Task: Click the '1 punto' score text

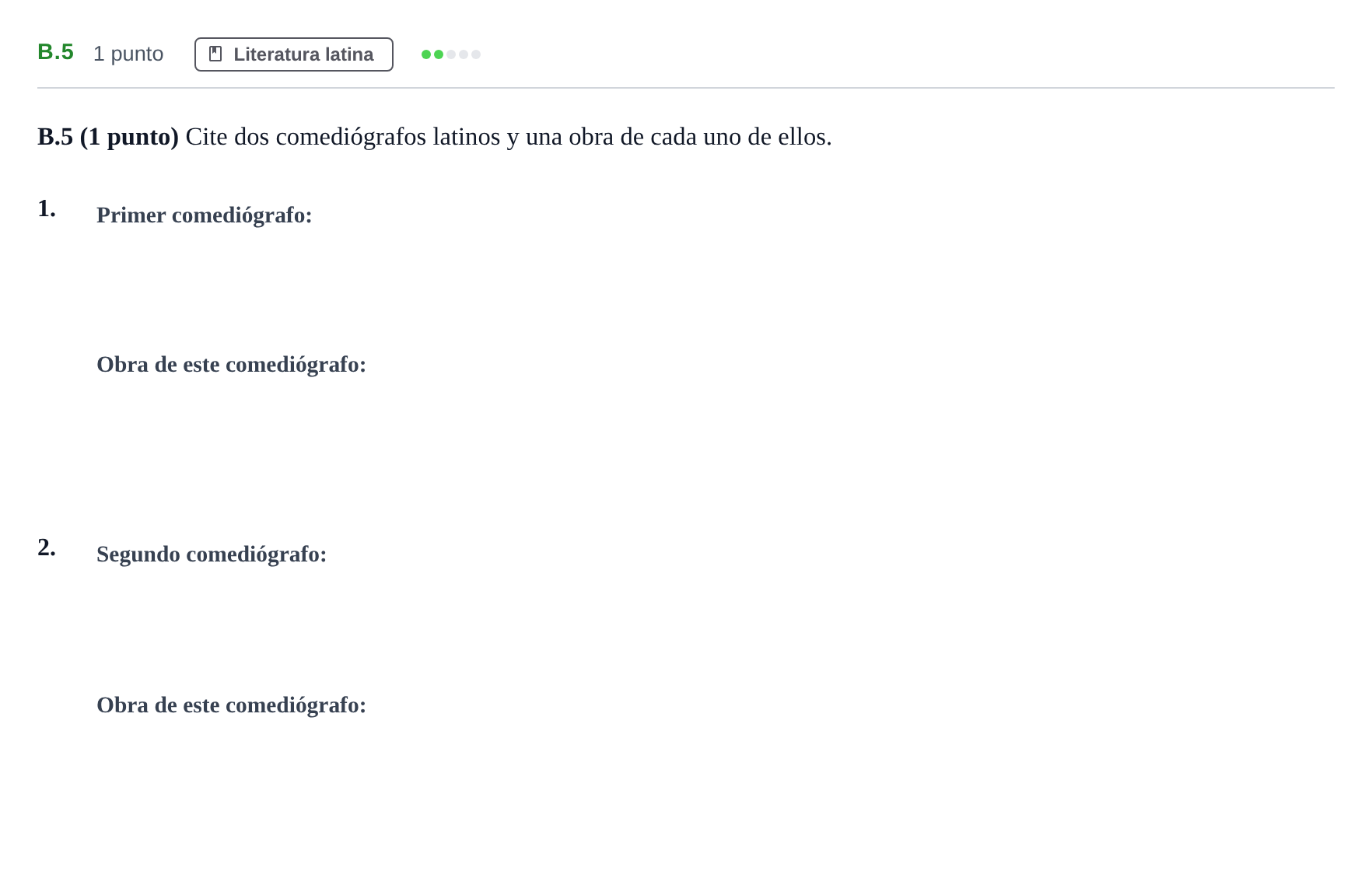Action: 128,54
